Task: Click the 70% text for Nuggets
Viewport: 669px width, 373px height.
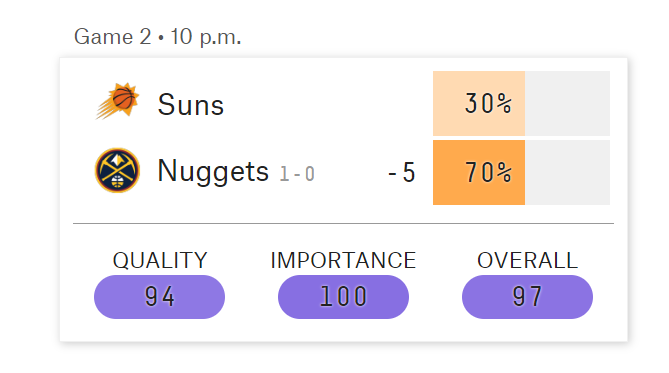Action: [488, 172]
